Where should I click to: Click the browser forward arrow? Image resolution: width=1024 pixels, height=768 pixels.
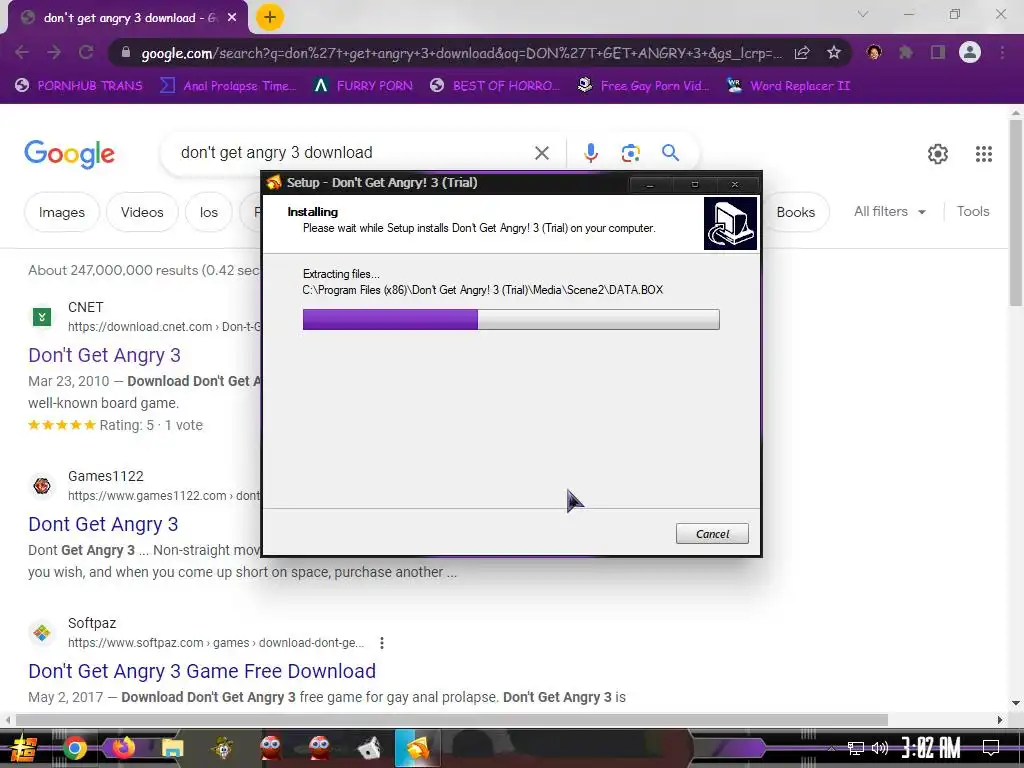[54, 52]
